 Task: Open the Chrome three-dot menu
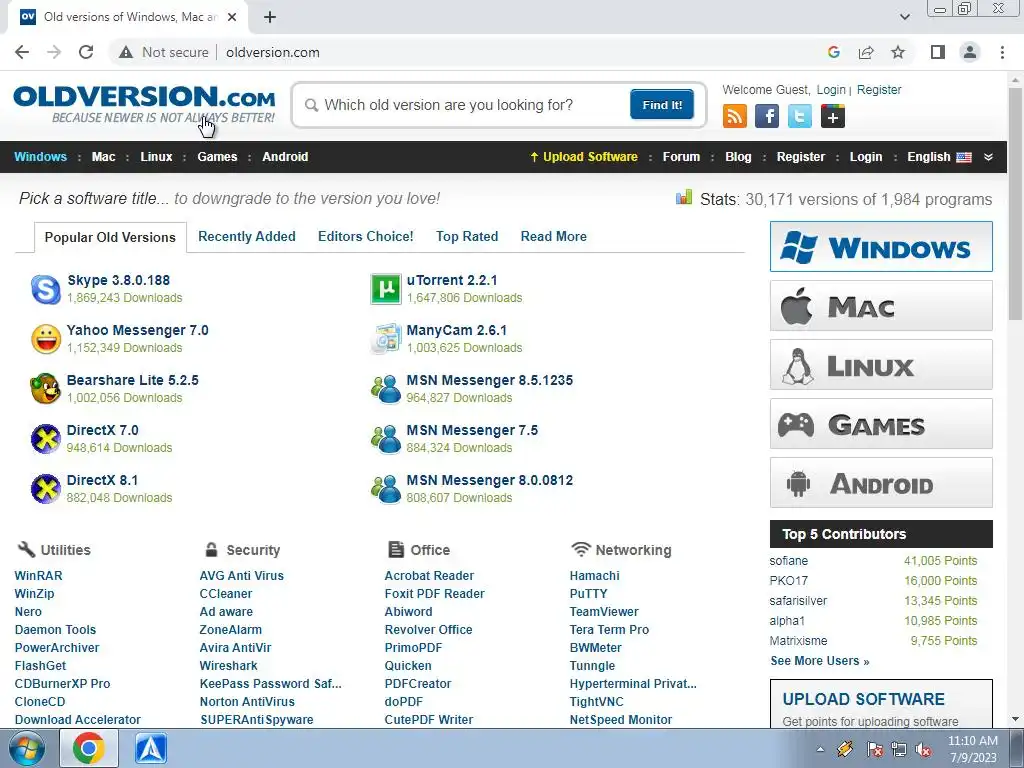point(1002,52)
